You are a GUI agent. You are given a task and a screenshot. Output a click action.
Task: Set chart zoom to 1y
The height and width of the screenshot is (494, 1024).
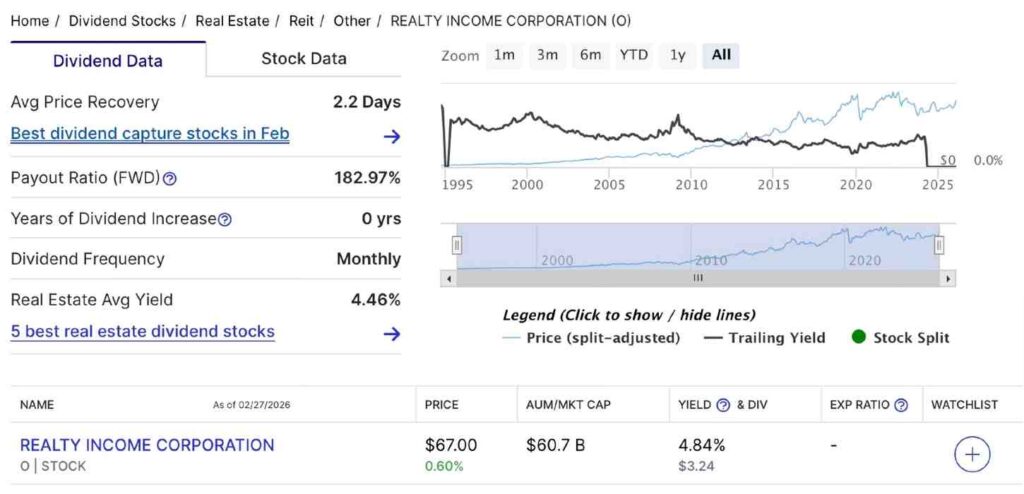click(678, 56)
